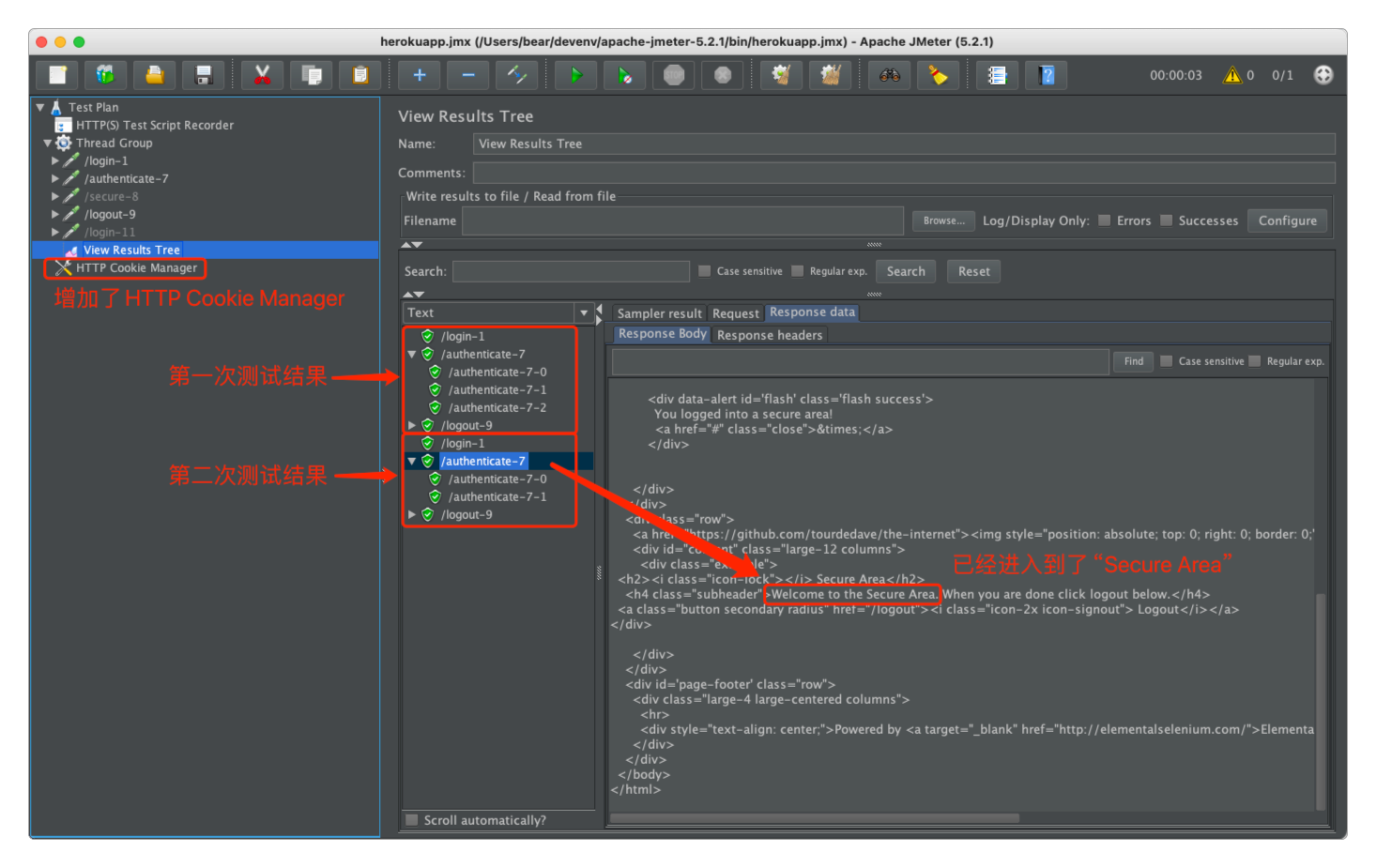The width and height of the screenshot is (1376, 868).
Task: Select HTTP Cookie Manager in tree
Action: (x=136, y=267)
